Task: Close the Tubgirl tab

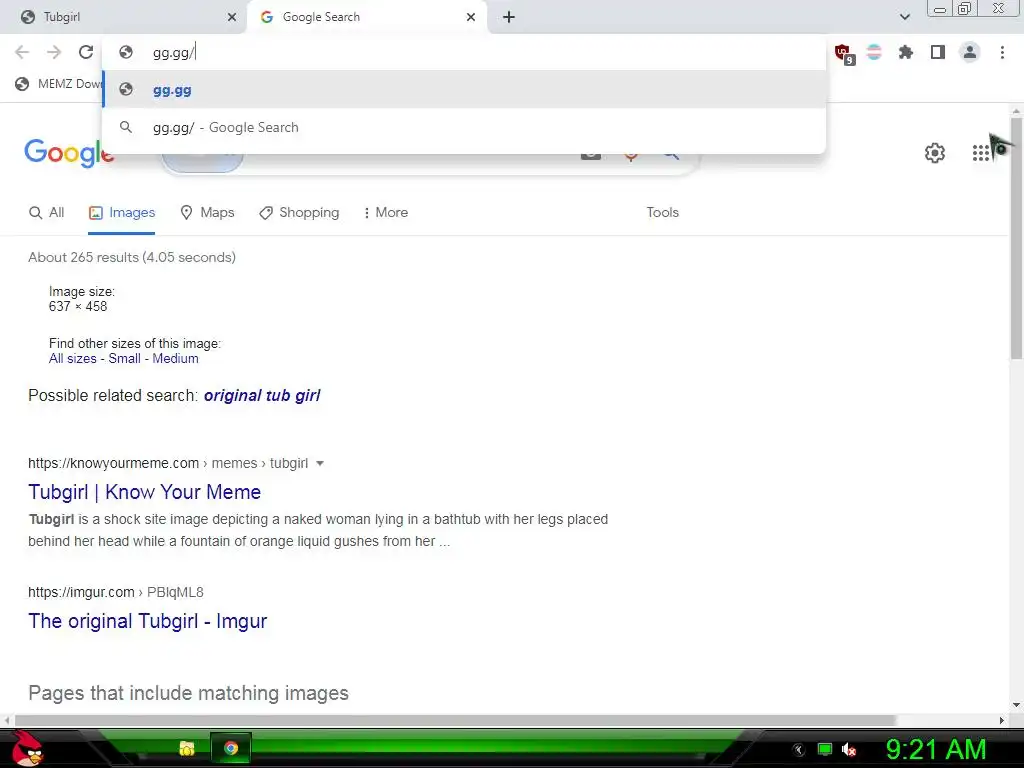Action: tap(232, 17)
